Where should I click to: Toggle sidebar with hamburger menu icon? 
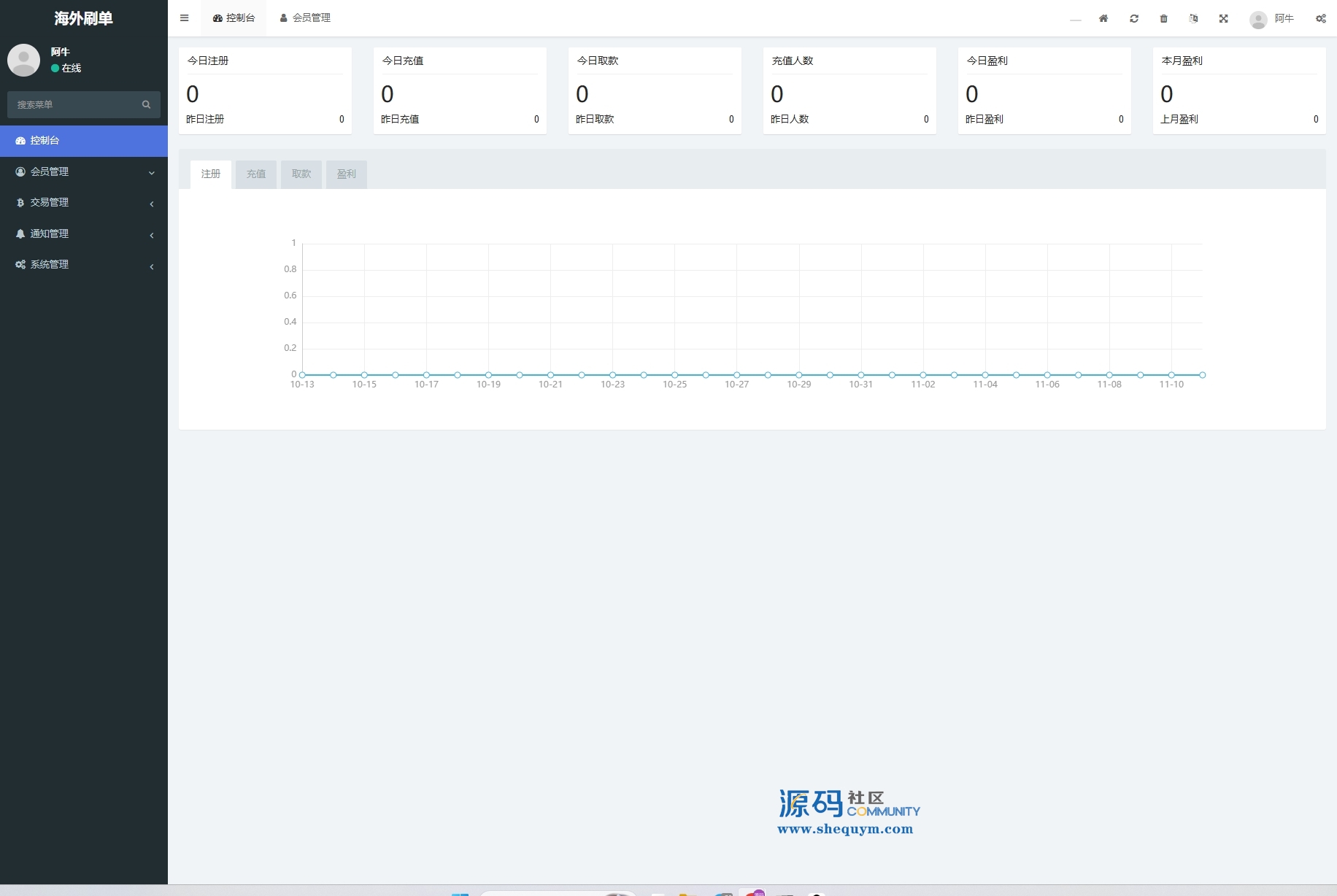pos(185,18)
